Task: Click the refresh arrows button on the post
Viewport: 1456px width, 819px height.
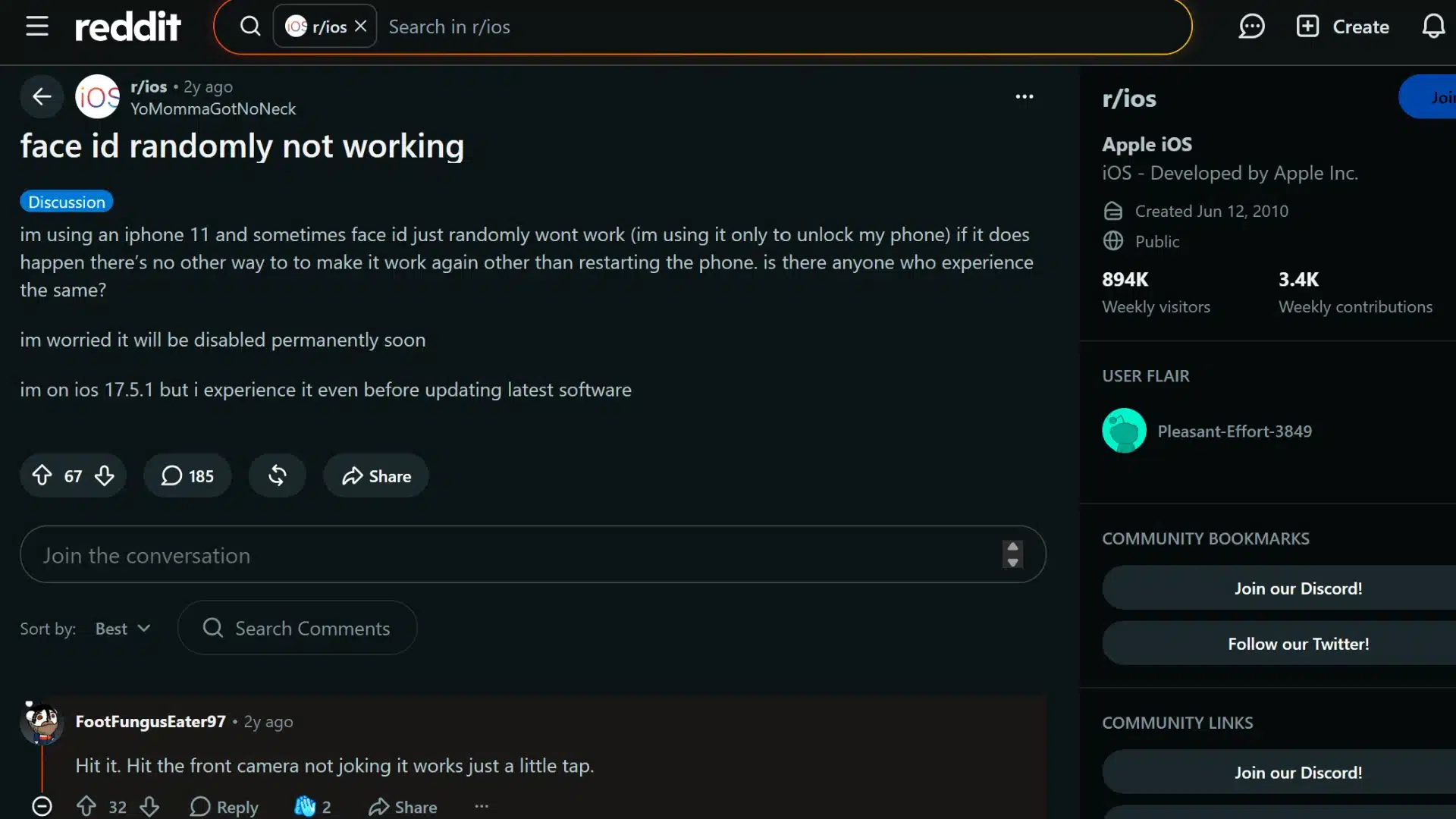Action: point(278,475)
